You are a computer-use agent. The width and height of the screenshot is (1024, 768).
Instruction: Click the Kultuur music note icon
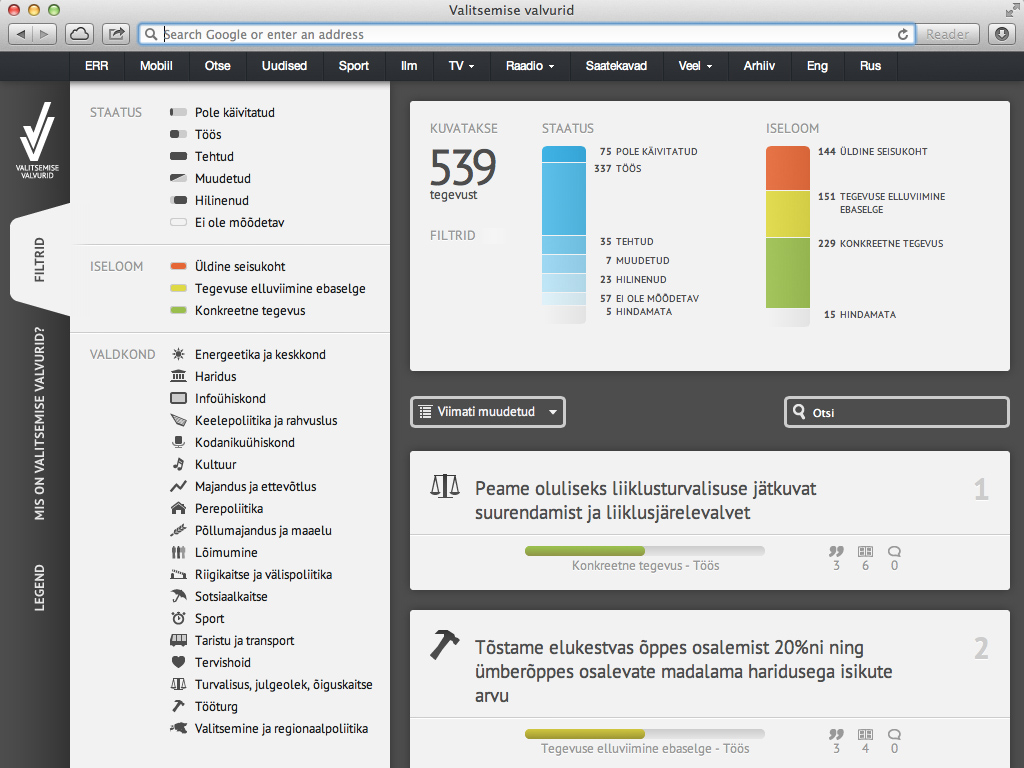(x=178, y=465)
